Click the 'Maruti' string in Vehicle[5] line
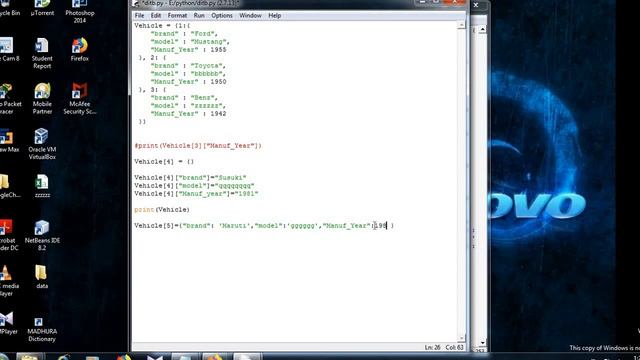This screenshot has height=360, width=640. [x=235, y=226]
